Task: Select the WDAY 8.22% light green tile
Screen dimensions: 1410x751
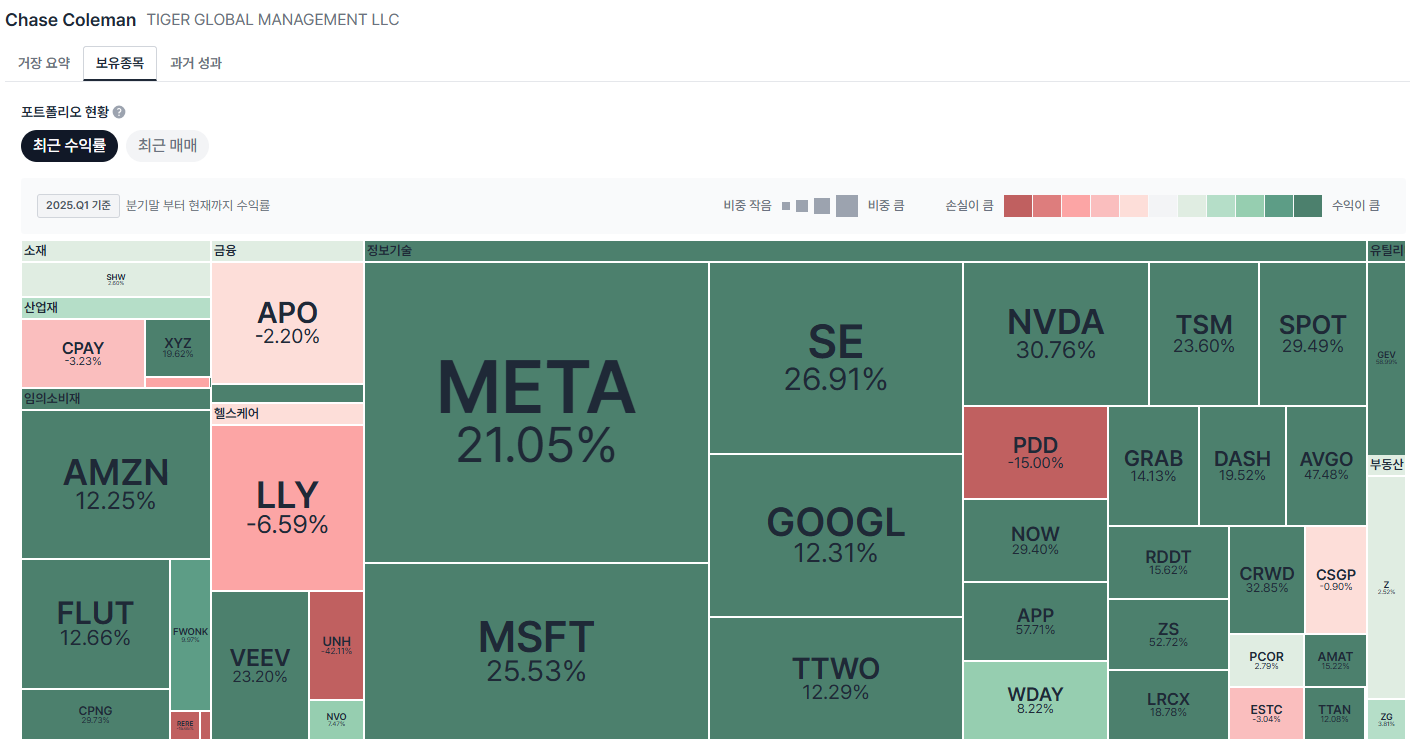Action: (x=1035, y=700)
